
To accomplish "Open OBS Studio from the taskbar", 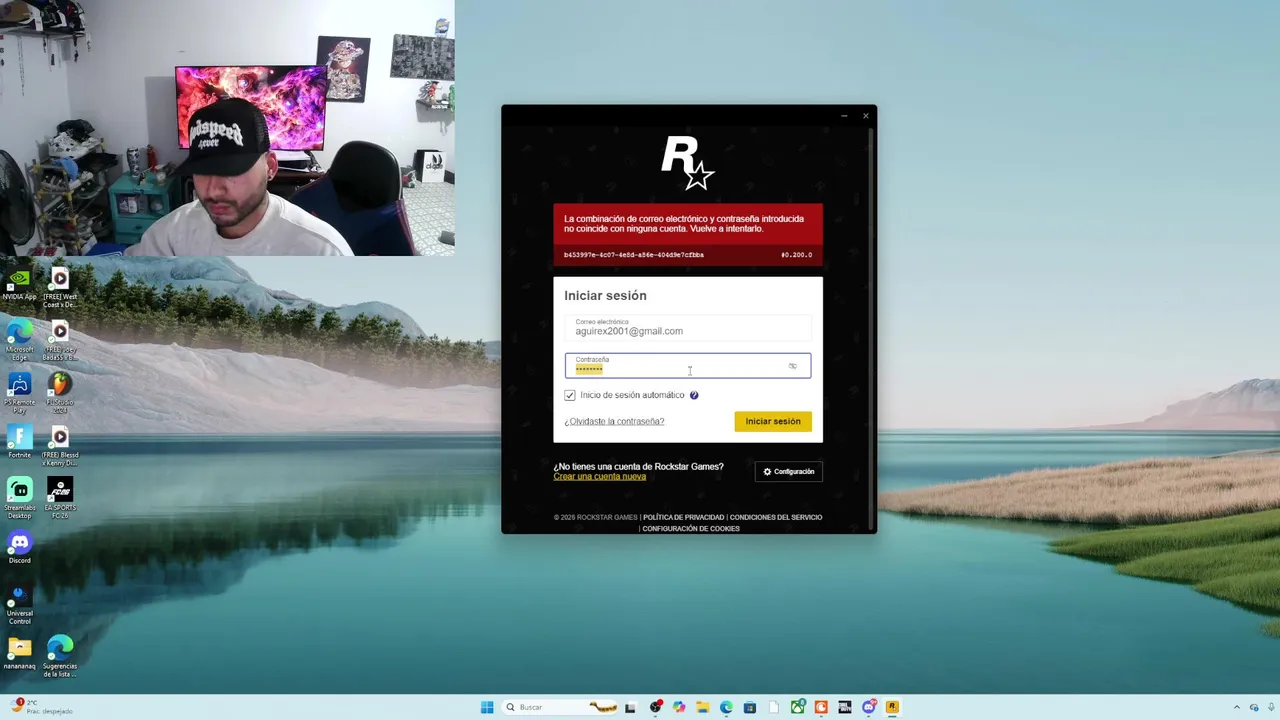I will [x=656, y=707].
